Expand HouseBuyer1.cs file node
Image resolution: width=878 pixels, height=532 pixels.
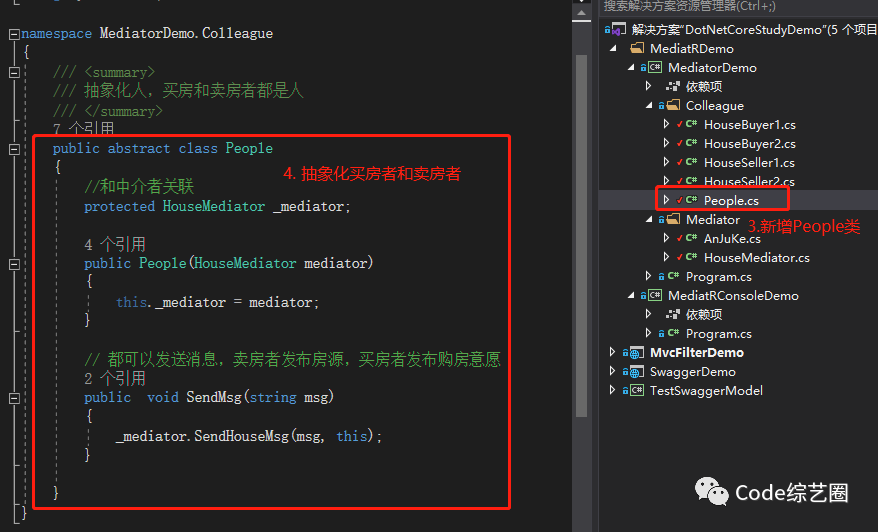pyautogui.click(x=666, y=124)
